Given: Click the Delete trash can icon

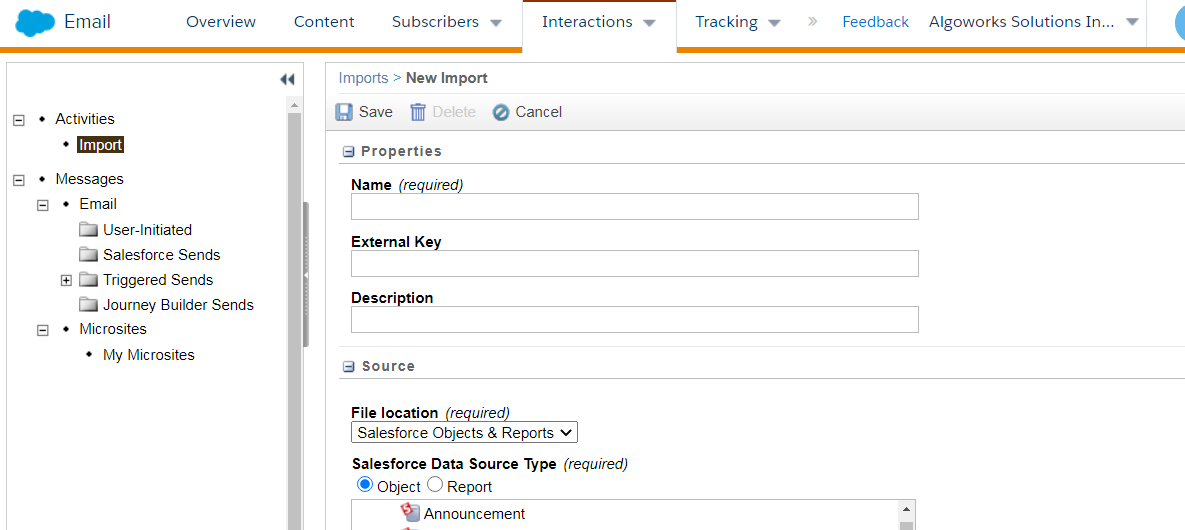Looking at the screenshot, I should click(x=418, y=112).
